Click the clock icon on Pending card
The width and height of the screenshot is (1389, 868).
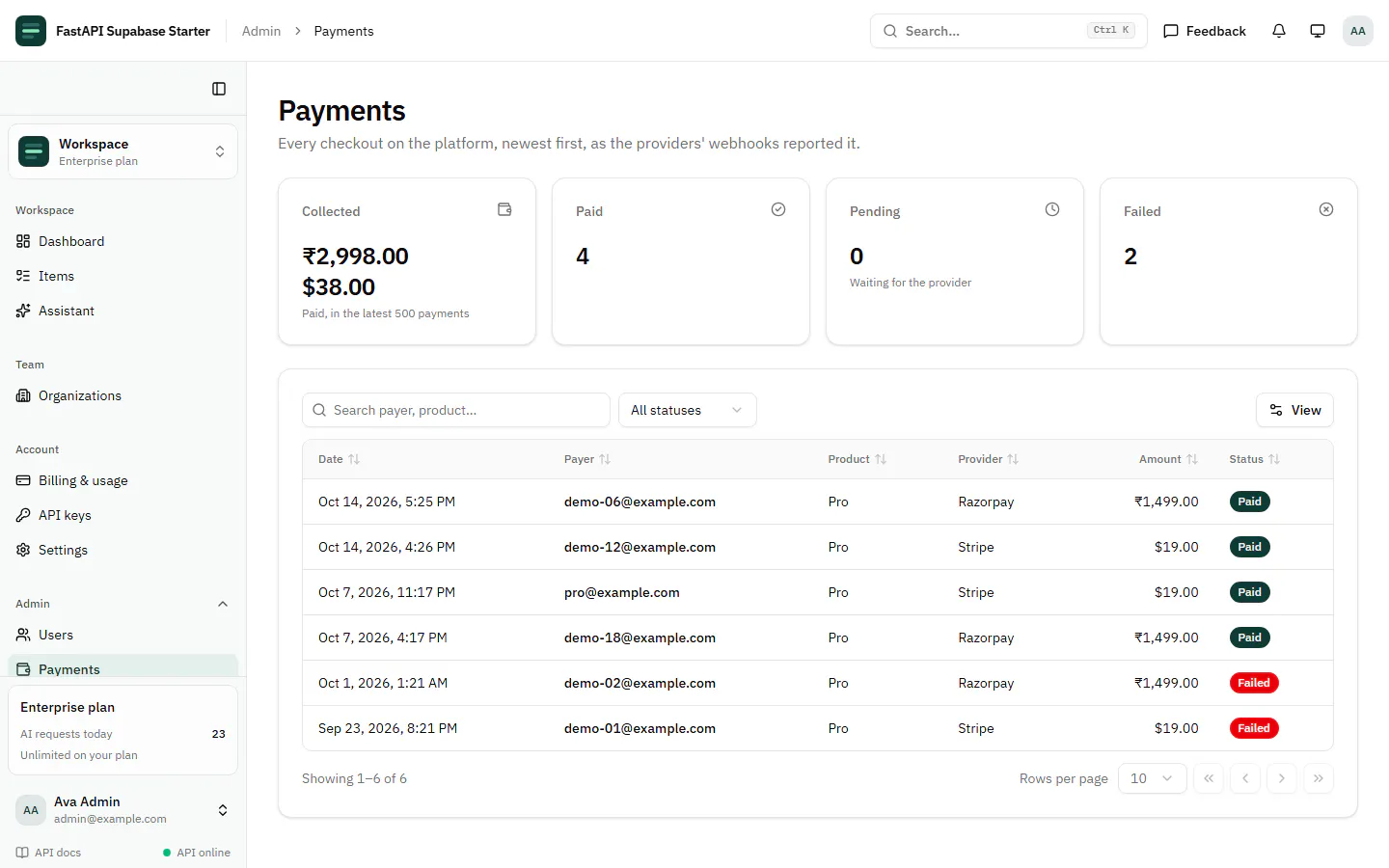pos(1052,209)
